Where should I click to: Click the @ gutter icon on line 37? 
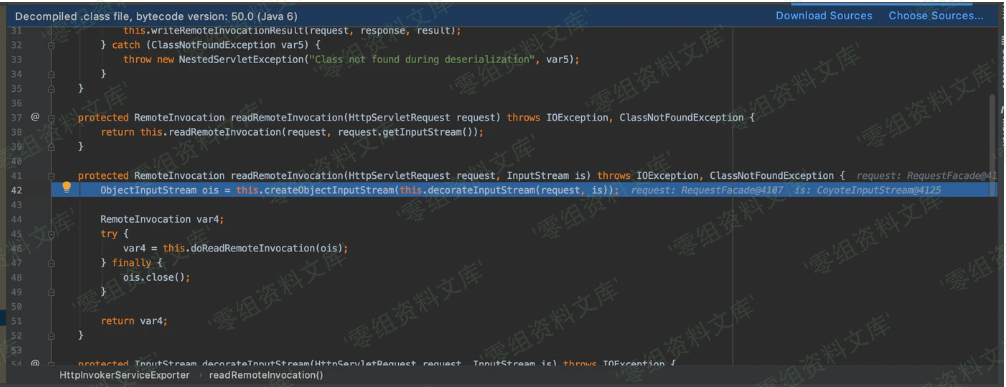tap(35, 117)
